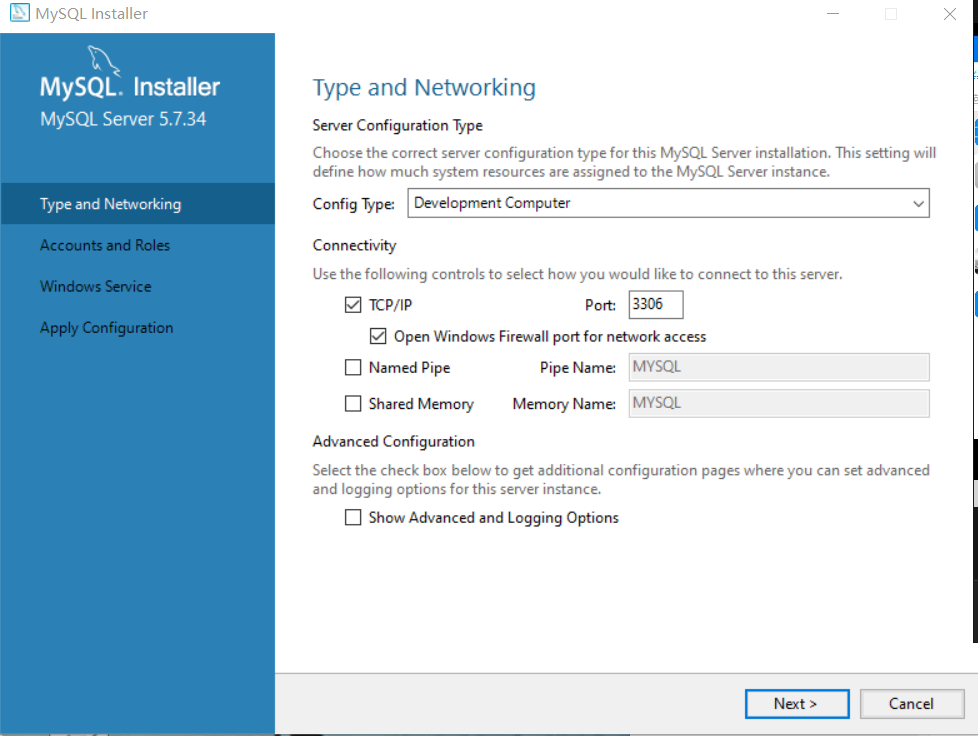Click the MySQL dolphin logo
Image resolution: width=978 pixels, height=736 pixels.
pos(104,61)
